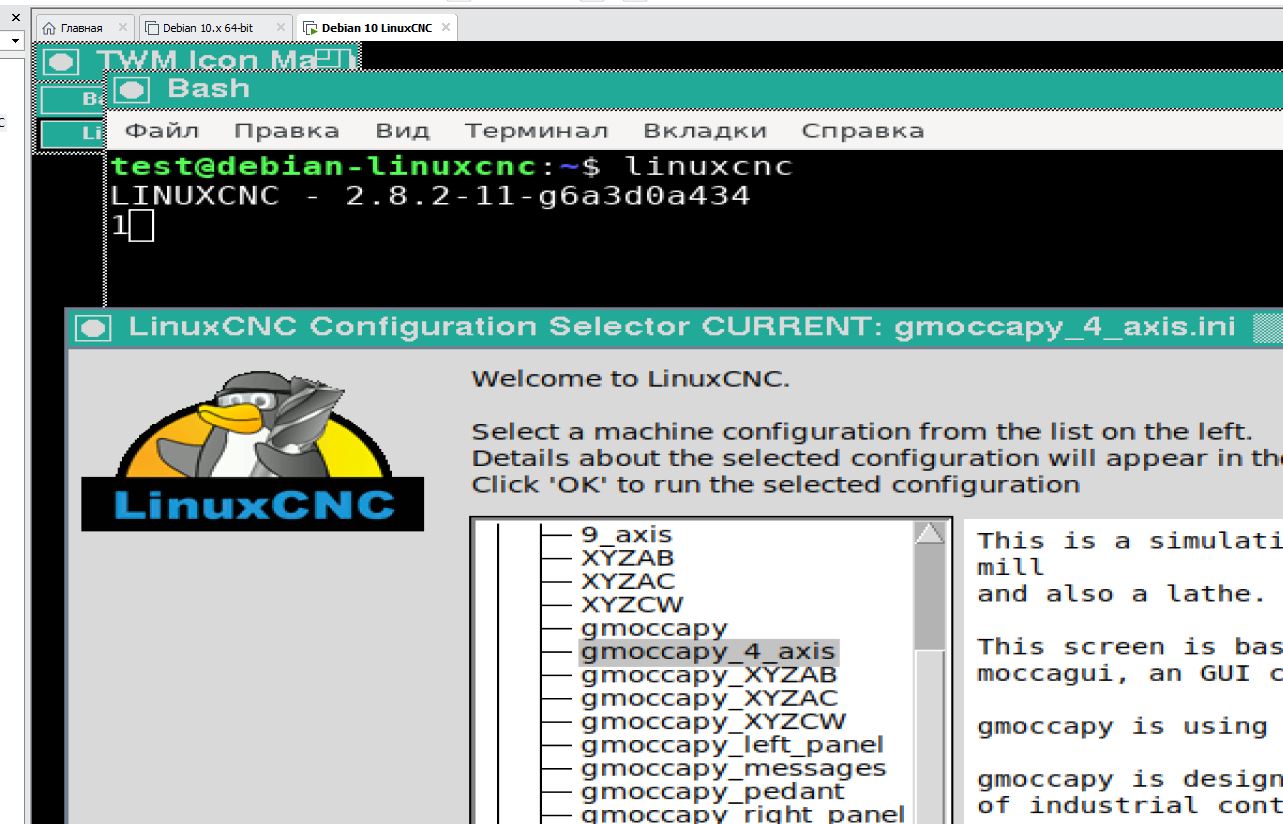The width and height of the screenshot is (1283, 824).
Task: Open the Справка menu
Action: 863,131
